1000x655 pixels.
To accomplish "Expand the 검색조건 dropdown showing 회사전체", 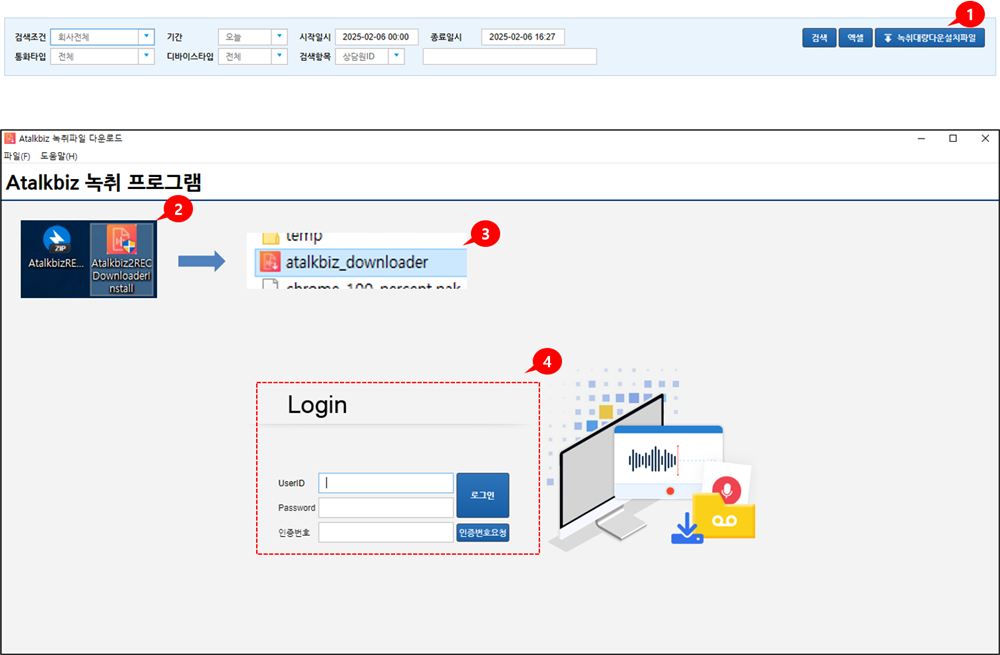I will [146, 37].
